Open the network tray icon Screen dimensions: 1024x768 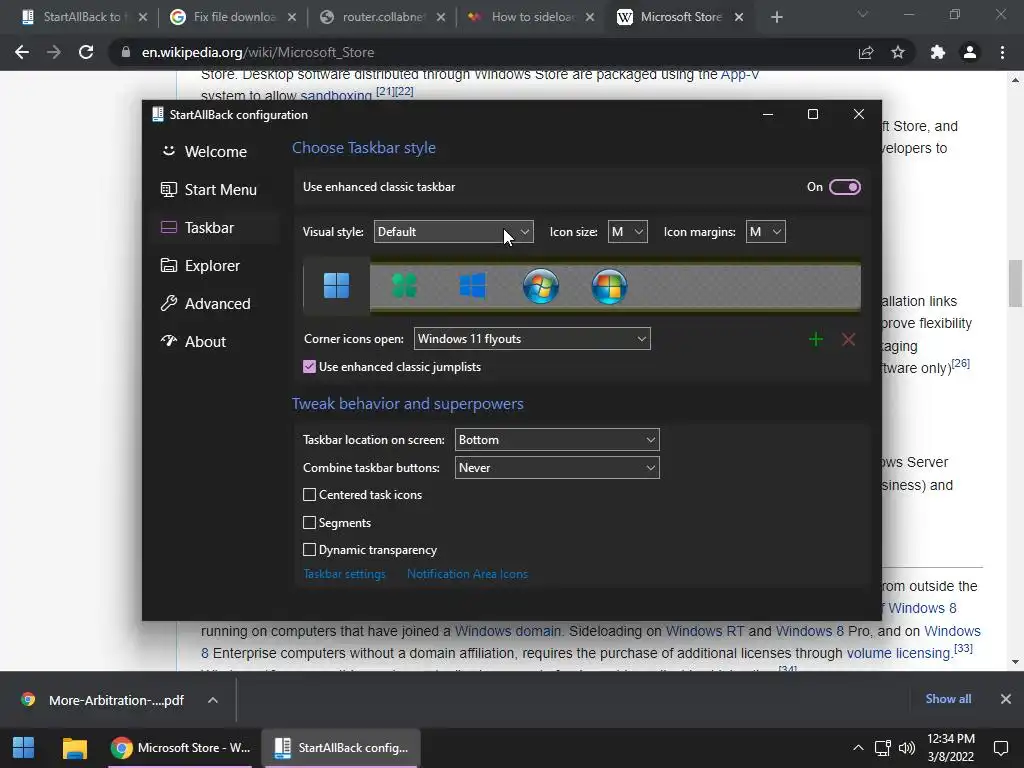click(x=883, y=748)
